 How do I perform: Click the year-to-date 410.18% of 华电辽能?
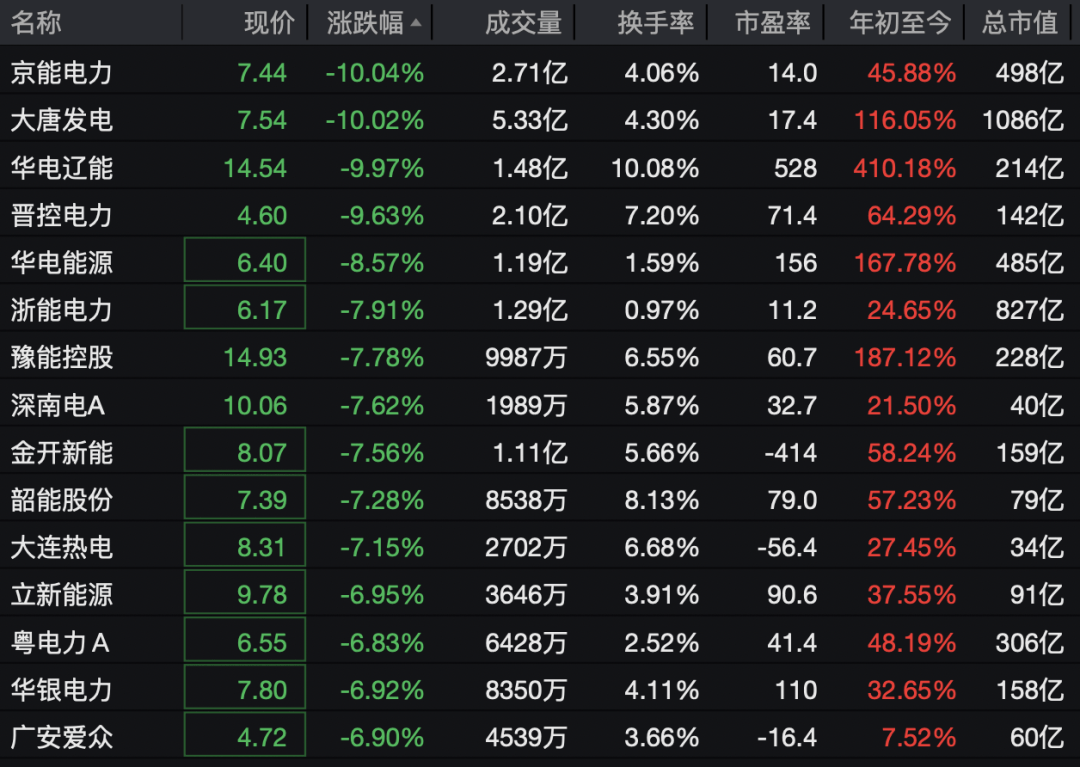click(x=905, y=168)
